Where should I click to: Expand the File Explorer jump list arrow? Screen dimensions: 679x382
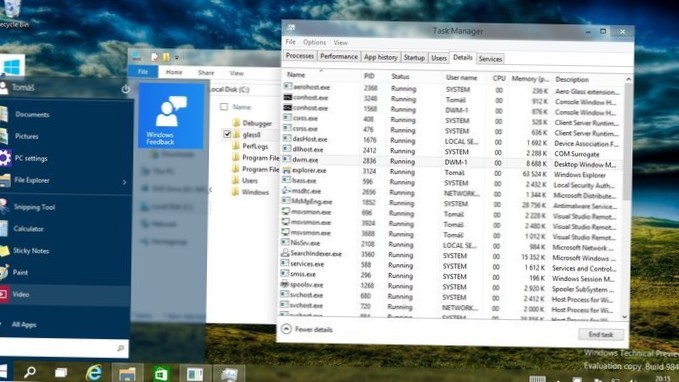(124, 182)
